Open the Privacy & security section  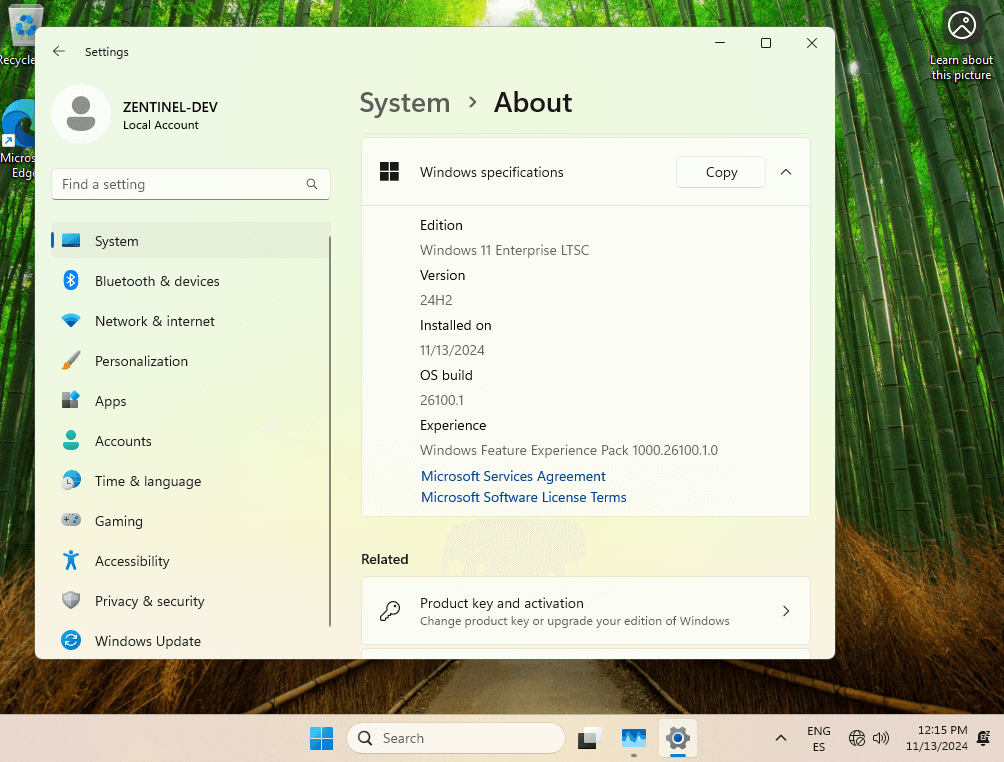(148, 601)
